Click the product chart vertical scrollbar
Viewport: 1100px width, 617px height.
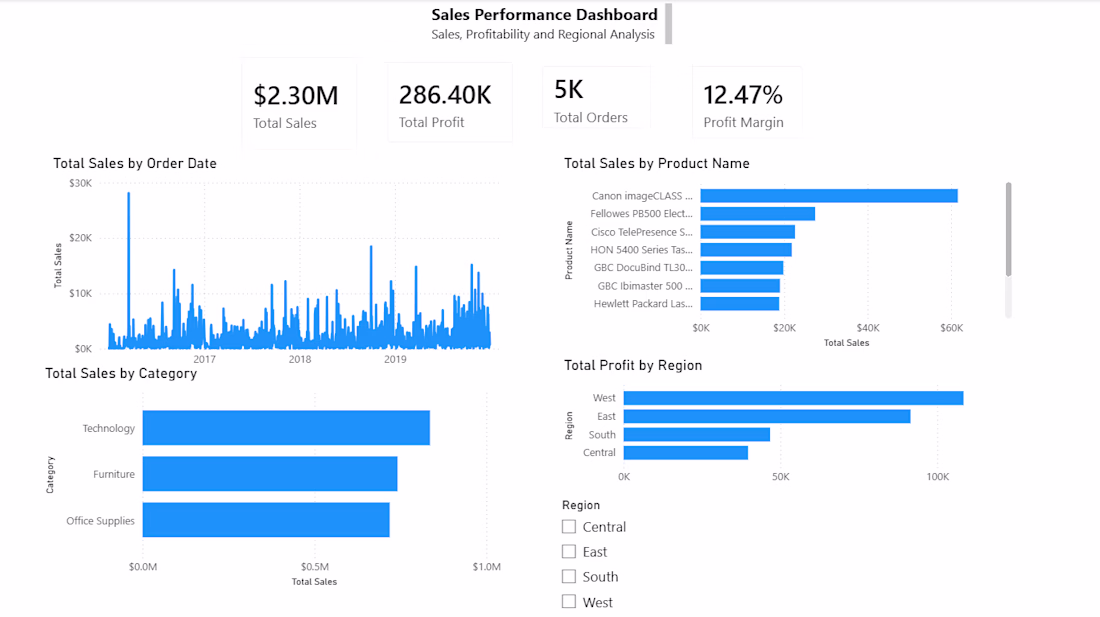click(x=1008, y=229)
